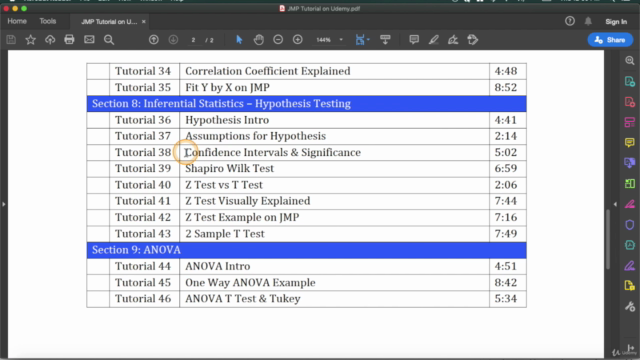Viewport: 640px width, 360px height.
Task: Click the scrolling mode icon
Action: point(385,40)
